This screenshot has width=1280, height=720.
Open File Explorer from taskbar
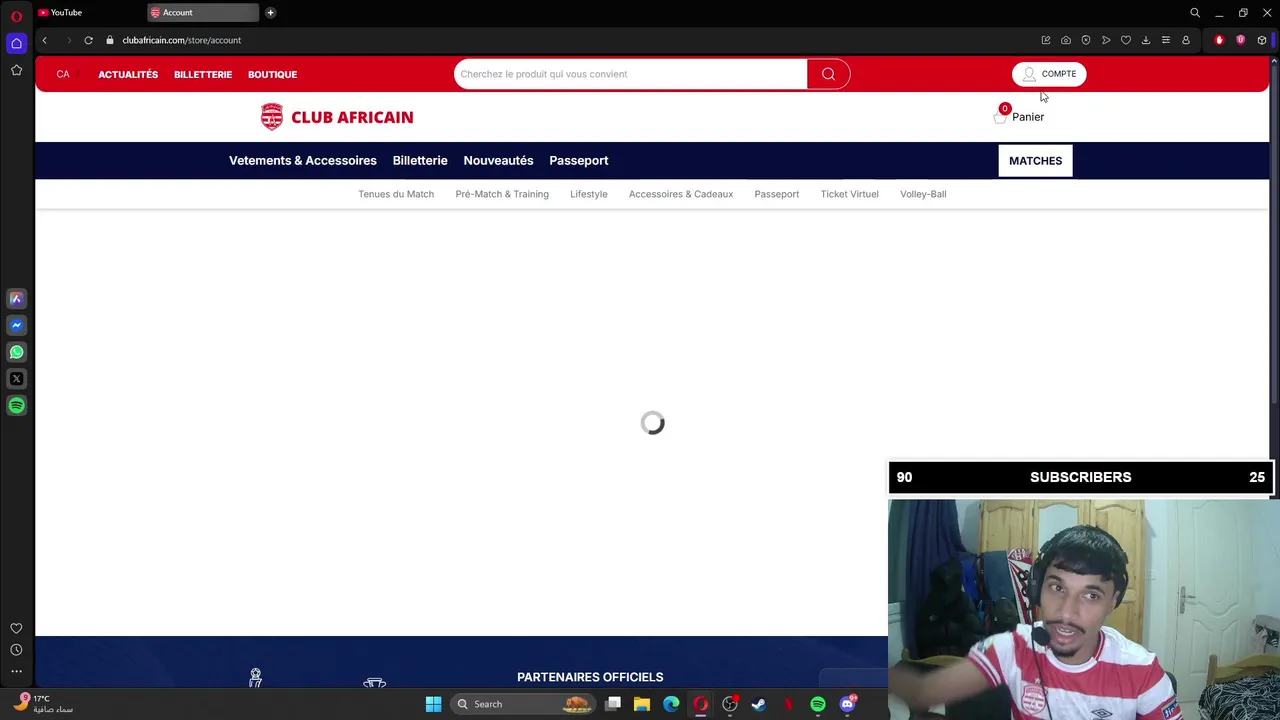tap(642, 704)
